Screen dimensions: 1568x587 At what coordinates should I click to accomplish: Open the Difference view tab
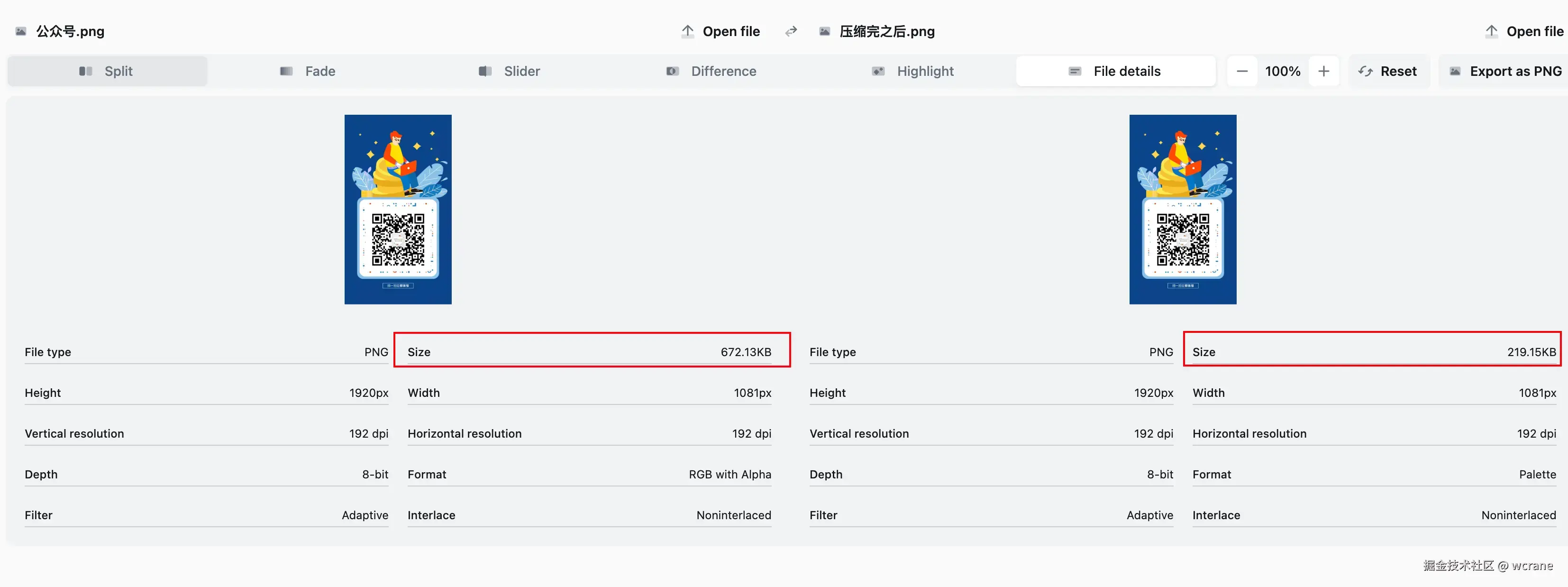click(x=711, y=71)
